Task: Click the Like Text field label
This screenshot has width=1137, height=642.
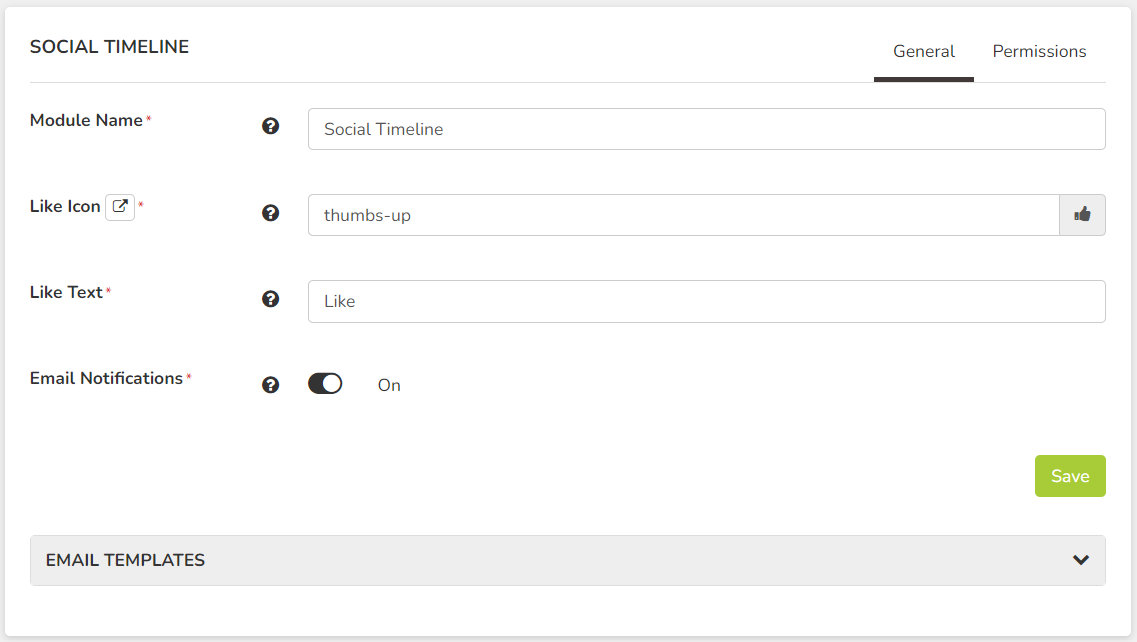Action: [66, 292]
